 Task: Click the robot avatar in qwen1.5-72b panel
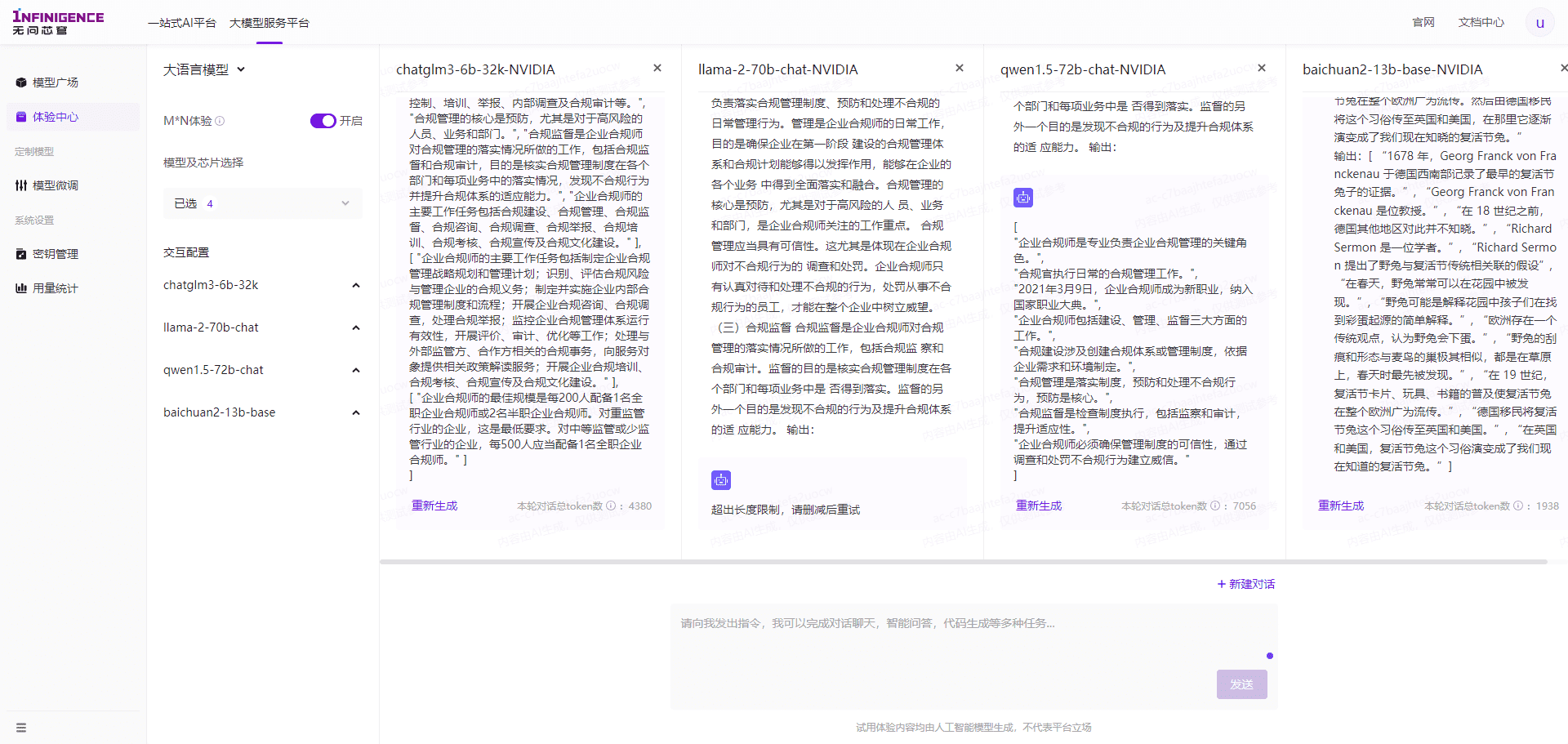point(1023,197)
